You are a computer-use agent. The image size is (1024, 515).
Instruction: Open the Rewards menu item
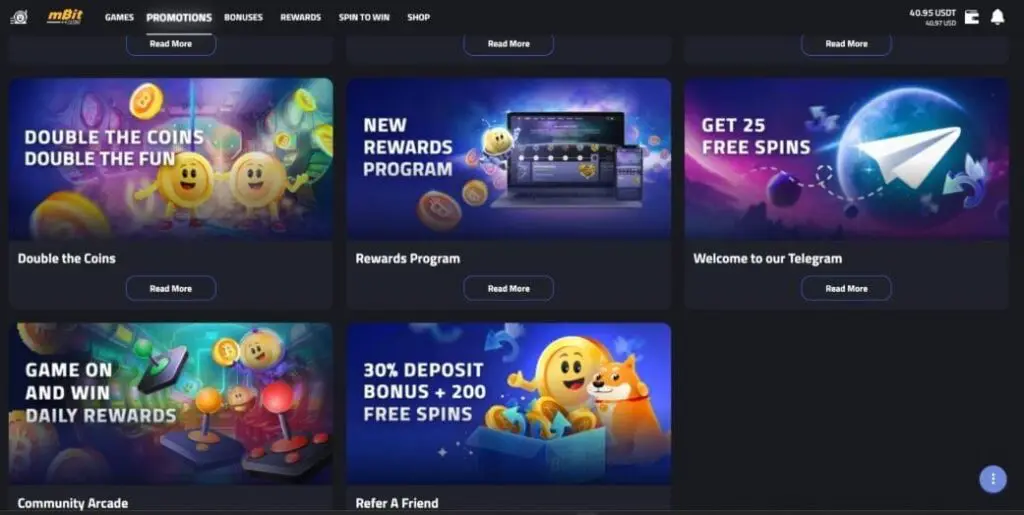coord(300,18)
